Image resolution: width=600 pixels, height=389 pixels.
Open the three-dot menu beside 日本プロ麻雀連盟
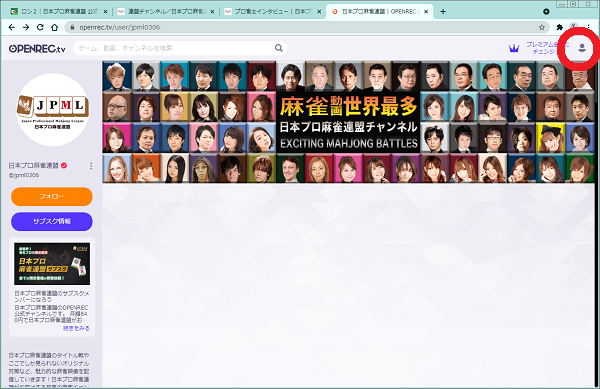(x=91, y=166)
